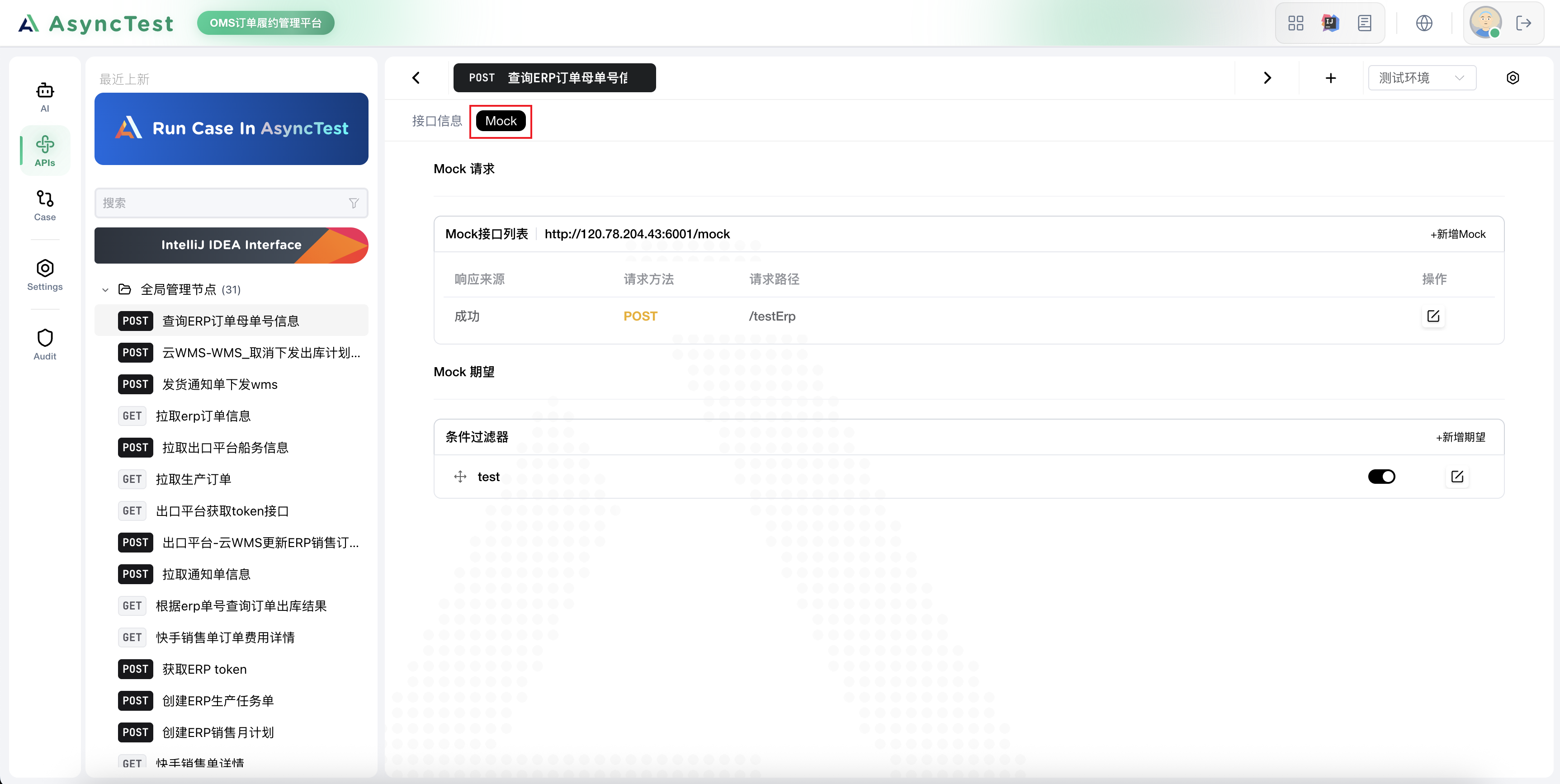This screenshot has height=784, width=1560.
Task: Click the +新增Mock link
Action: pos(1458,234)
